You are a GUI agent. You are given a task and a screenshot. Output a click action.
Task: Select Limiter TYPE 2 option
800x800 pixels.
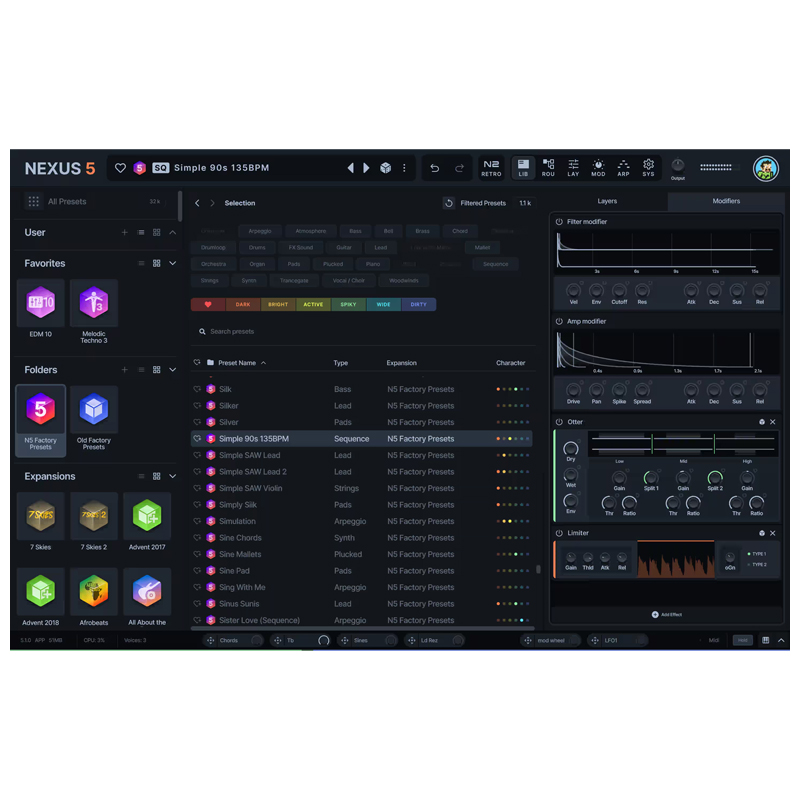click(757, 565)
